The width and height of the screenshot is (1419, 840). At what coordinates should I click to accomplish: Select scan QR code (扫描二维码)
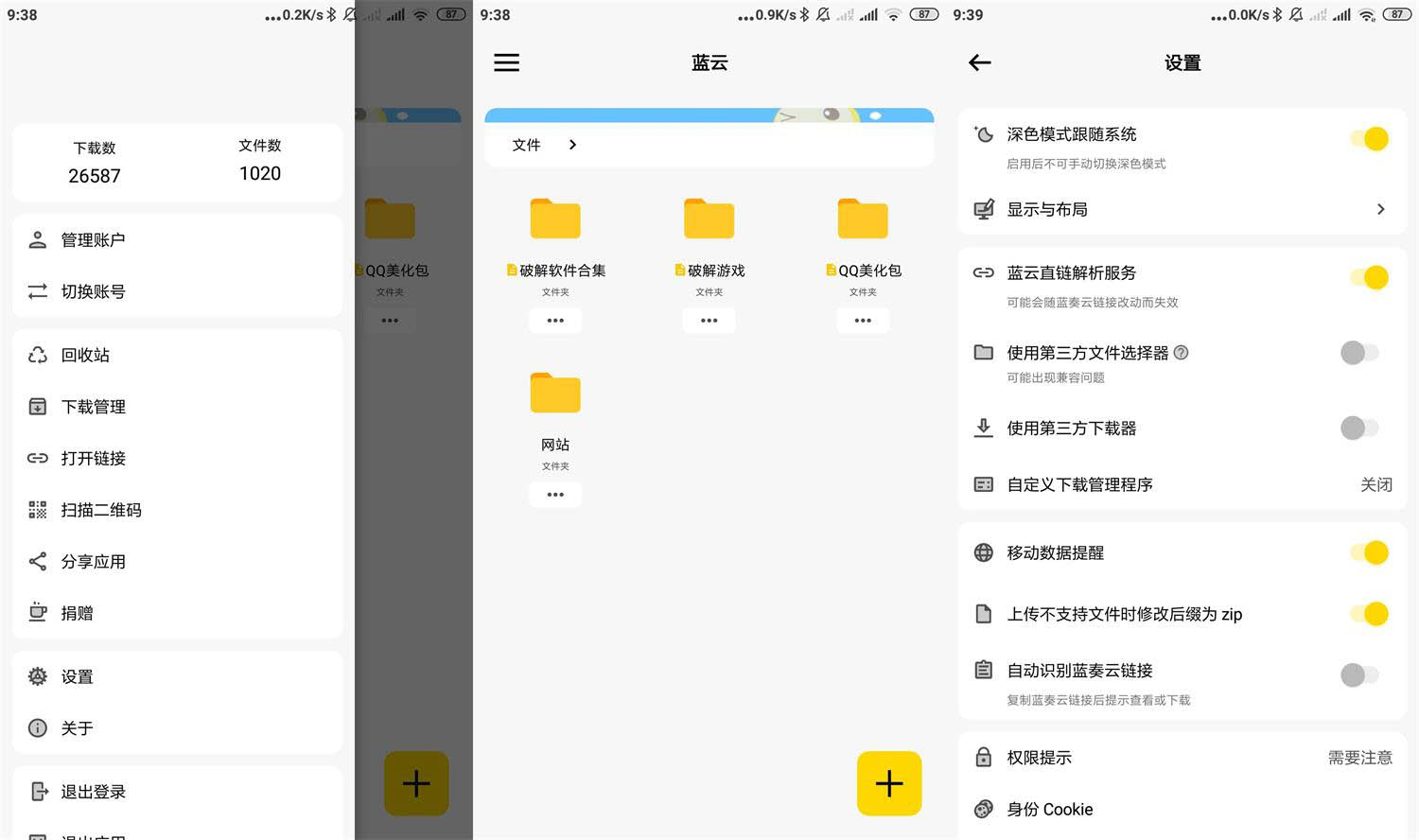[x=100, y=510]
